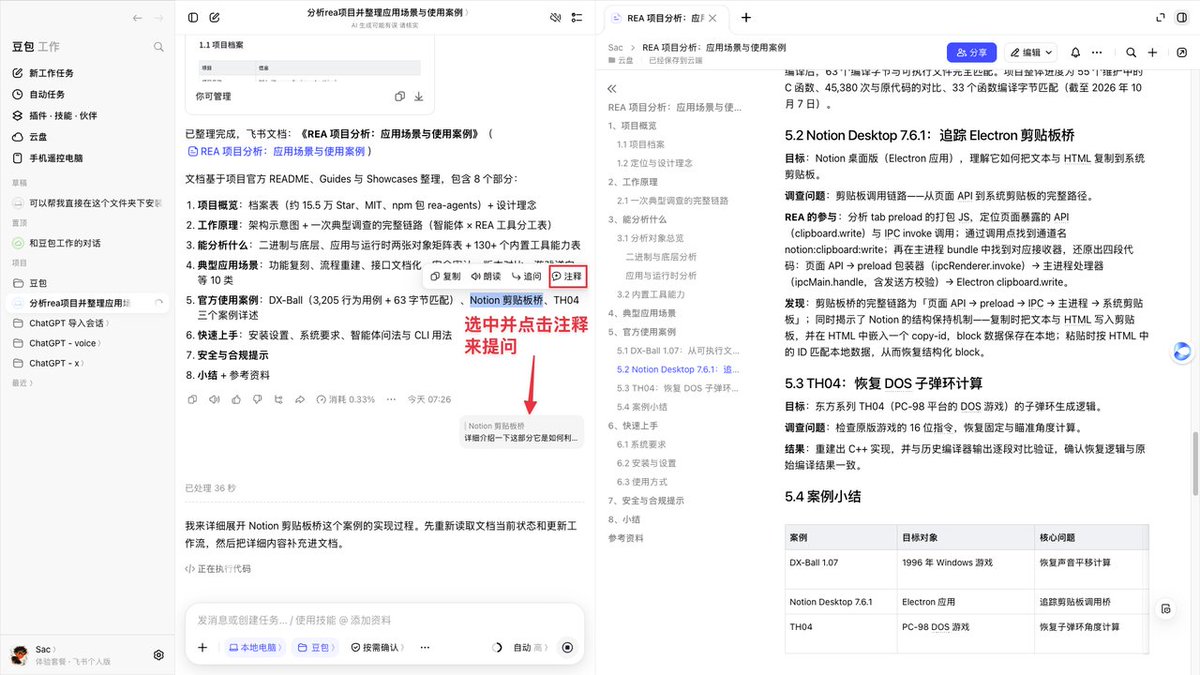Open search in the 豆包 sidebar
The height and width of the screenshot is (675, 1200).
coord(158,47)
